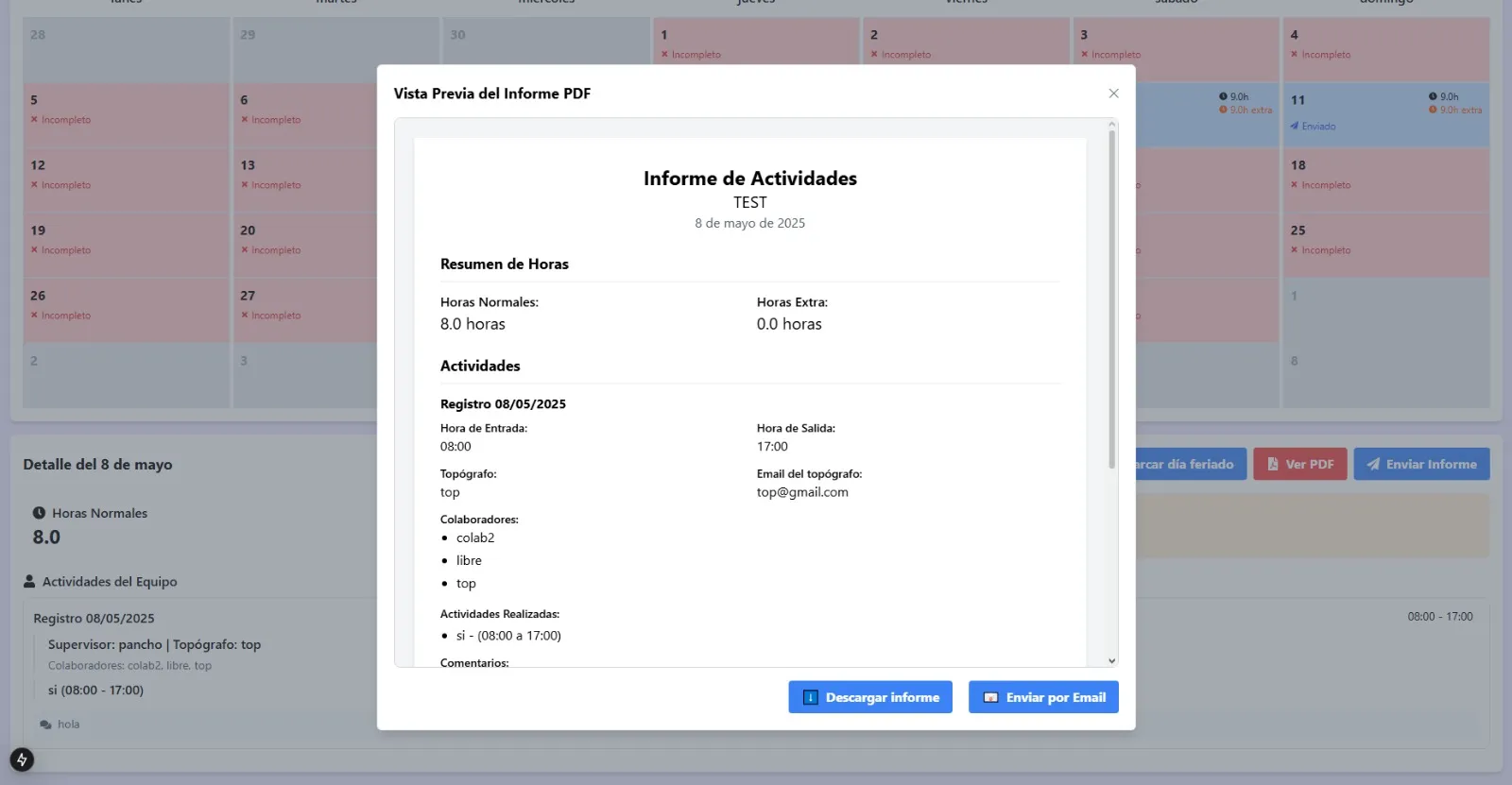Click the down arrow of the preview scrollbar
Screen dimensions: 1512x785
[1112, 661]
